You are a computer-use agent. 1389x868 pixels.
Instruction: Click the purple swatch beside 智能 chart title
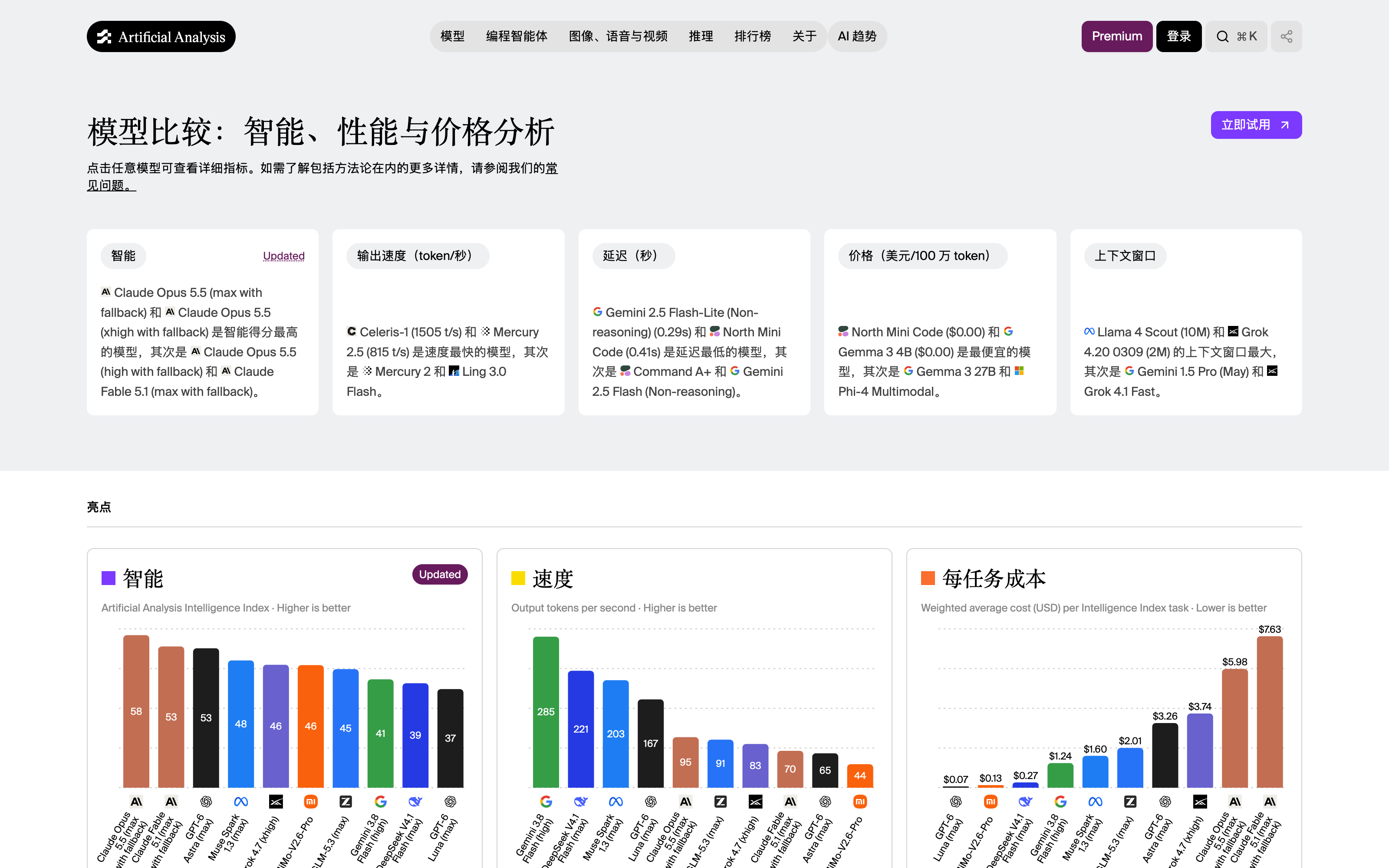click(109, 578)
